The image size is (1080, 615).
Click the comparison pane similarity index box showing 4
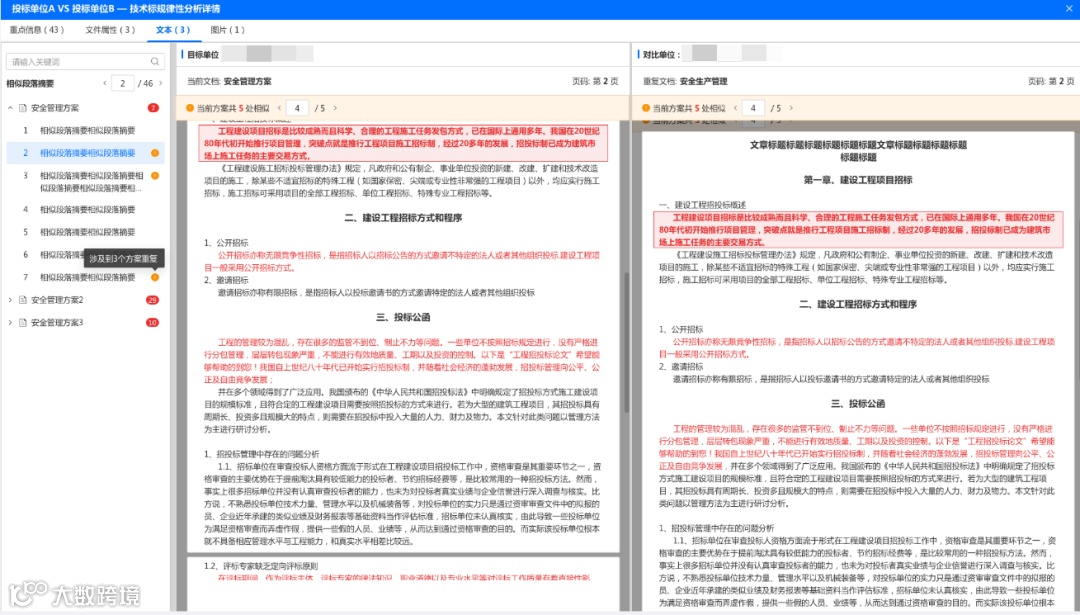click(x=753, y=108)
